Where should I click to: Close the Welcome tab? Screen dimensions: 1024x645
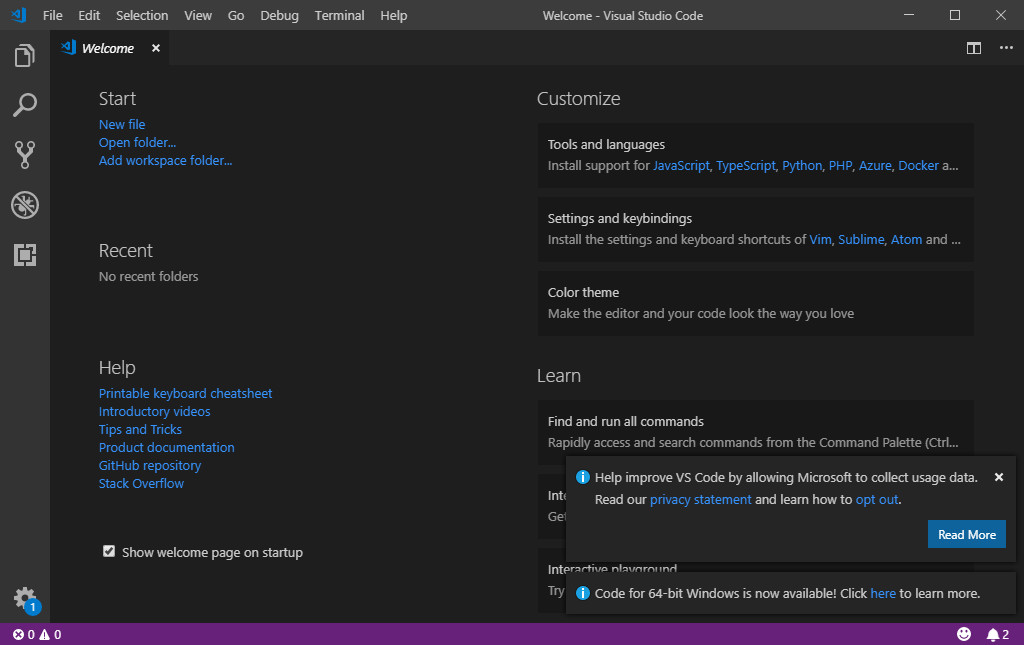[x=155, y=48]
